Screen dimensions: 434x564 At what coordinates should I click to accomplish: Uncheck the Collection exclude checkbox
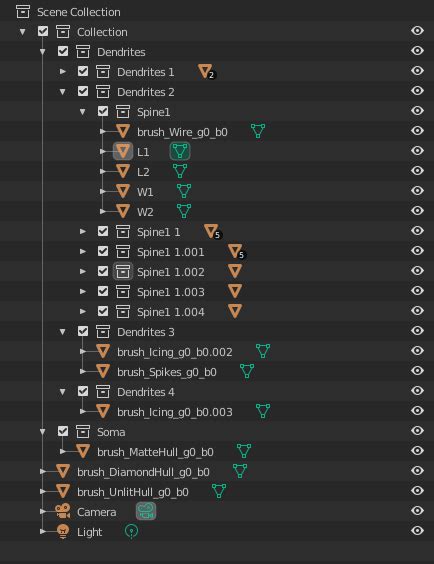point(43,31)
